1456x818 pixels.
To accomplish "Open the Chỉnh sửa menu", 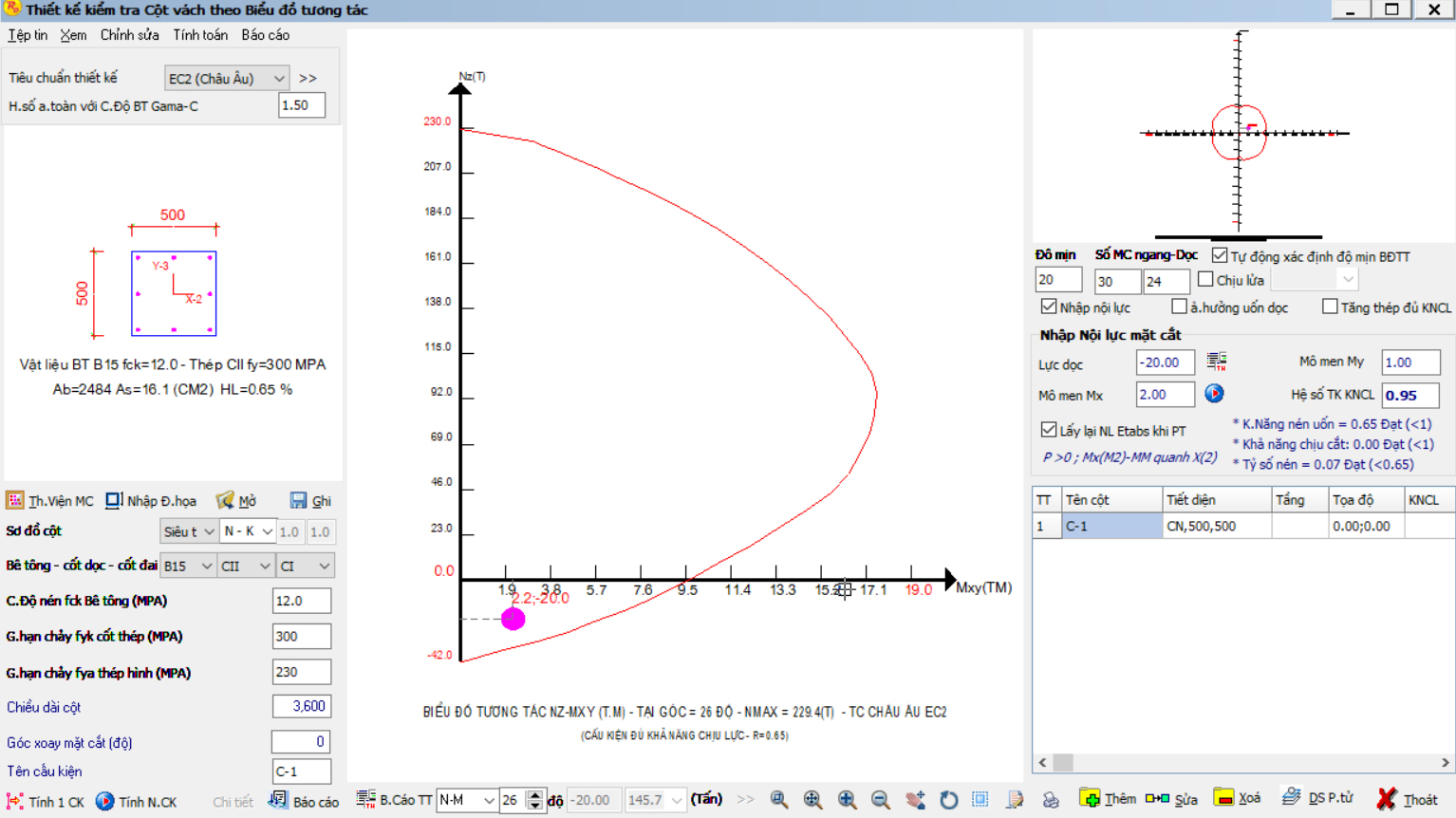I will click(130, 35).
